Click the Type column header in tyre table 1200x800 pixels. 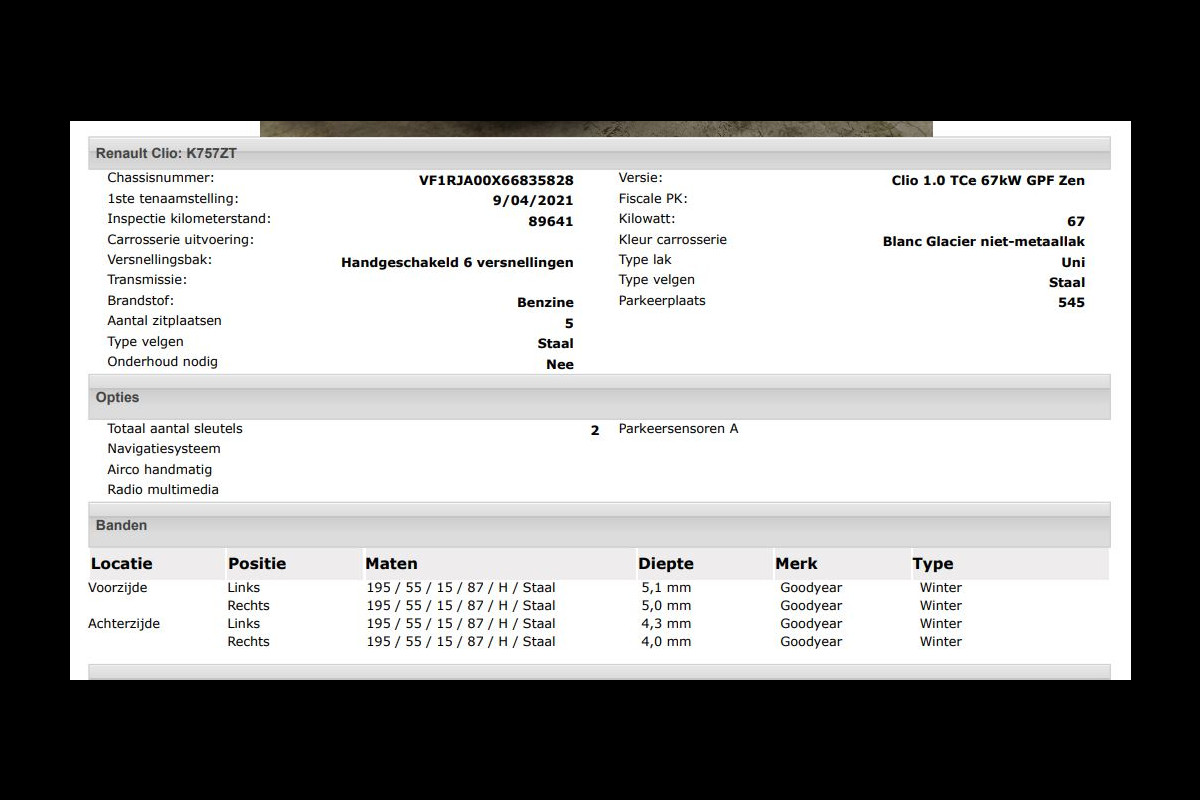pyautogui.click(x=933, y=564)
